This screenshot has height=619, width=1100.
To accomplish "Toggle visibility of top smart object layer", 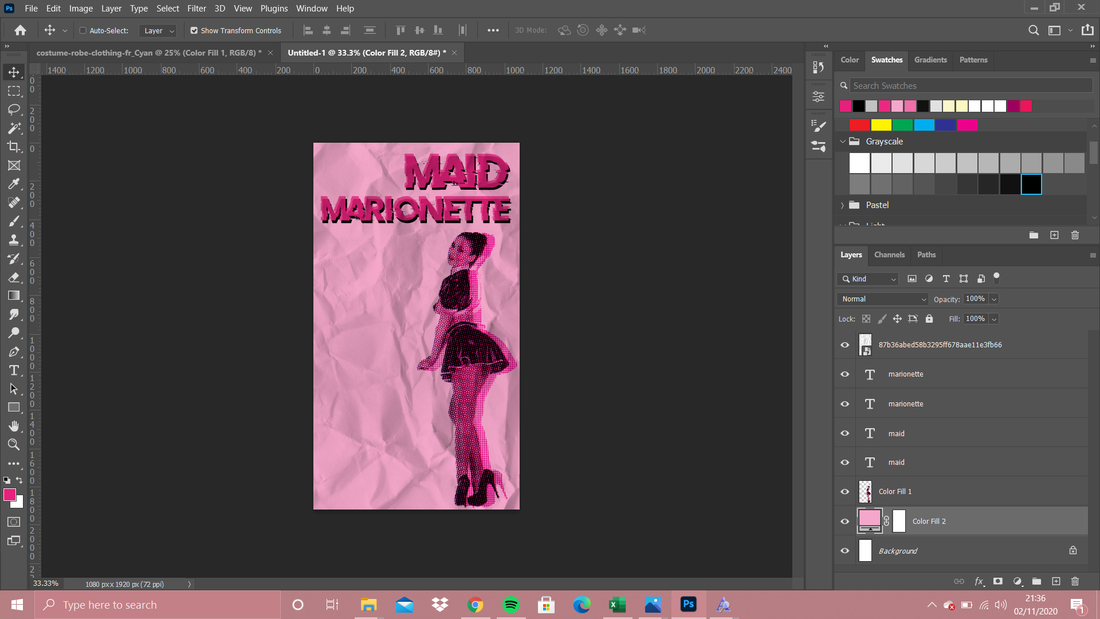I will (845, 345).
